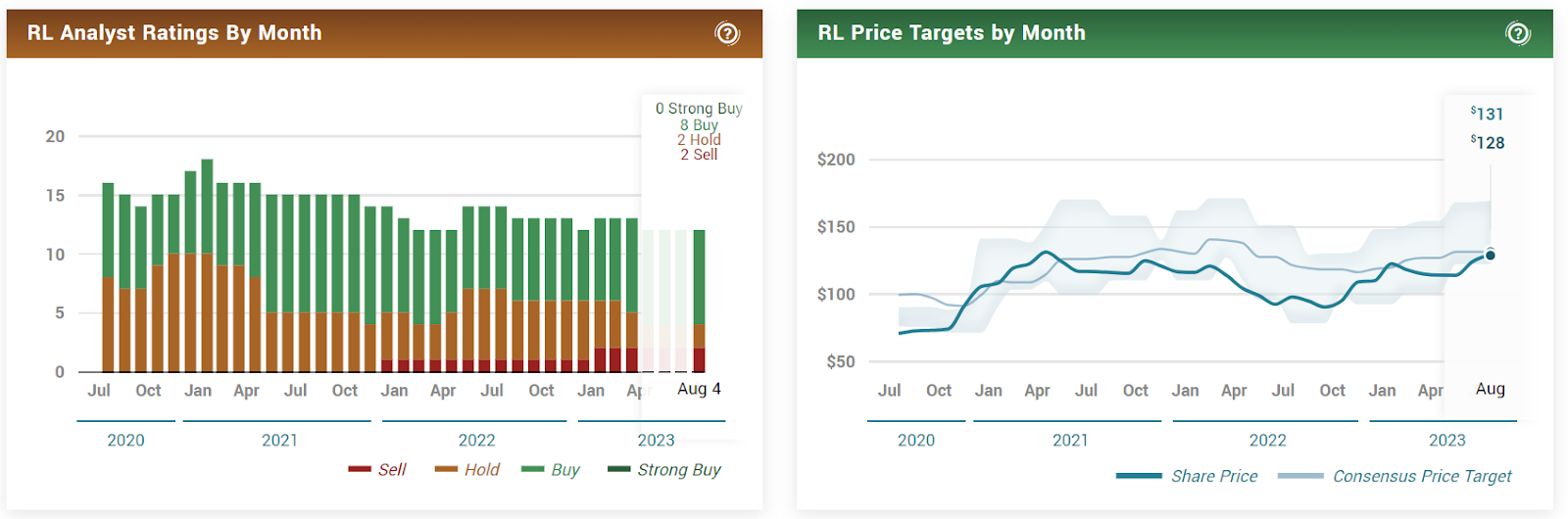Click the '2 Hold' tooltip text
This screenshot has width=1568, height=519.
click(x=699, y=140)
